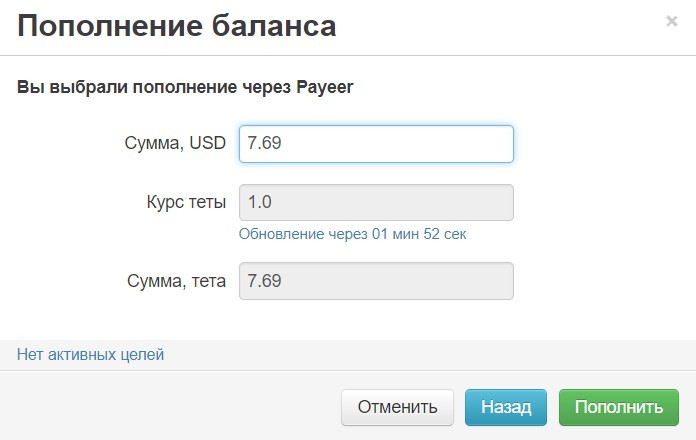Go back with the Назад button
Screen dimensions: 696x440
(505, 407)
